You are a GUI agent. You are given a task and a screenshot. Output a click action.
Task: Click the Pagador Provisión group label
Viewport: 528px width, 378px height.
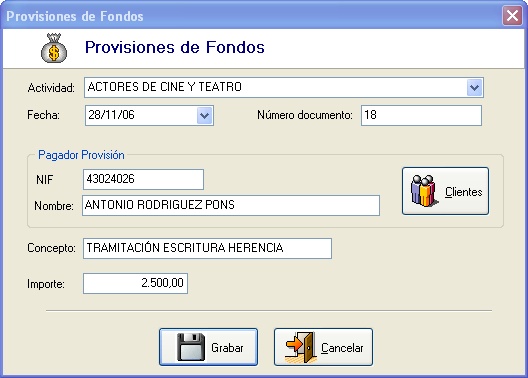(81, 155)
